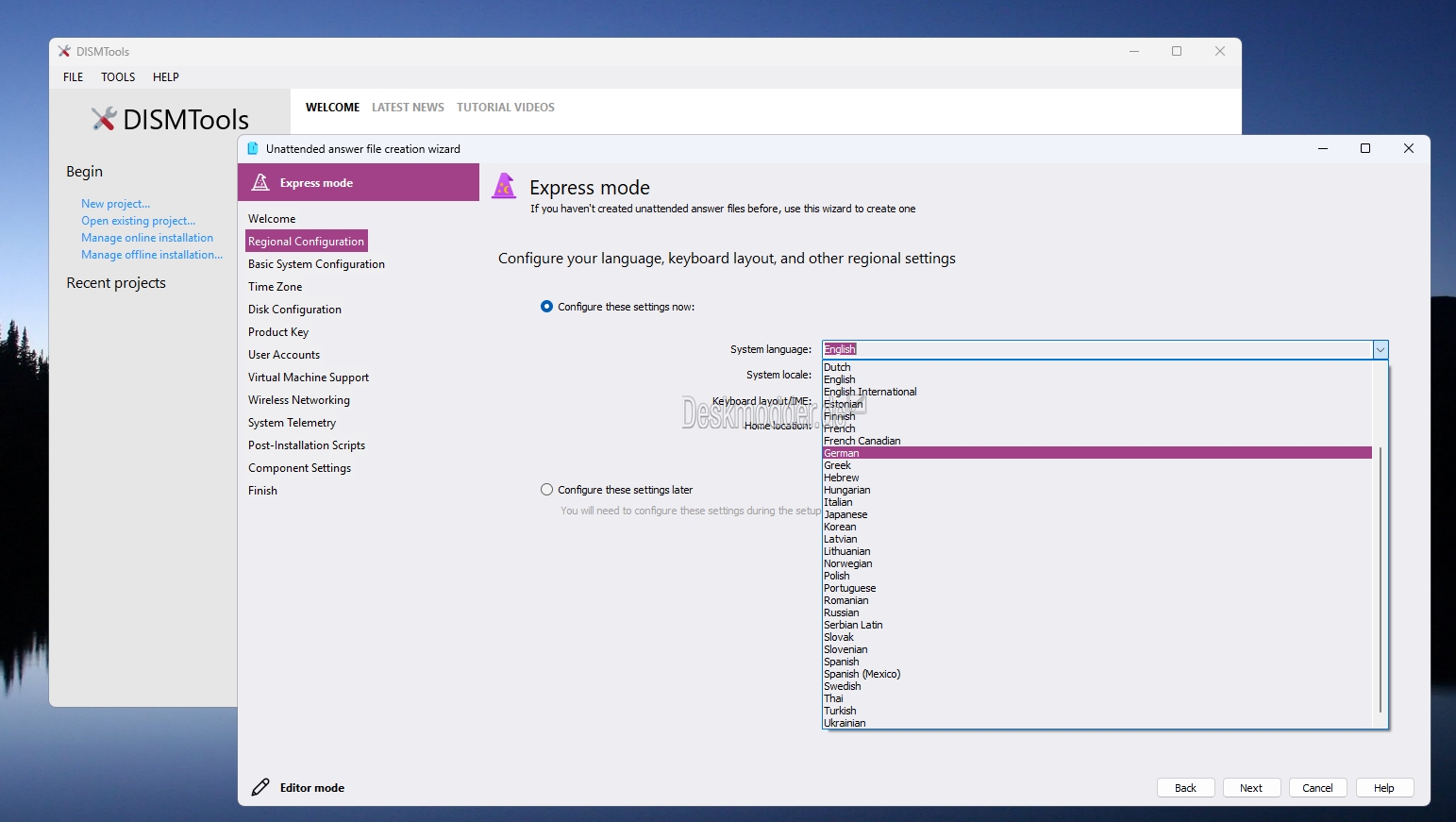Click the DISMTools wrench logo icon
Image resolution: width=1456 pixels, height=822 pixels.
[x=103, y=119]
